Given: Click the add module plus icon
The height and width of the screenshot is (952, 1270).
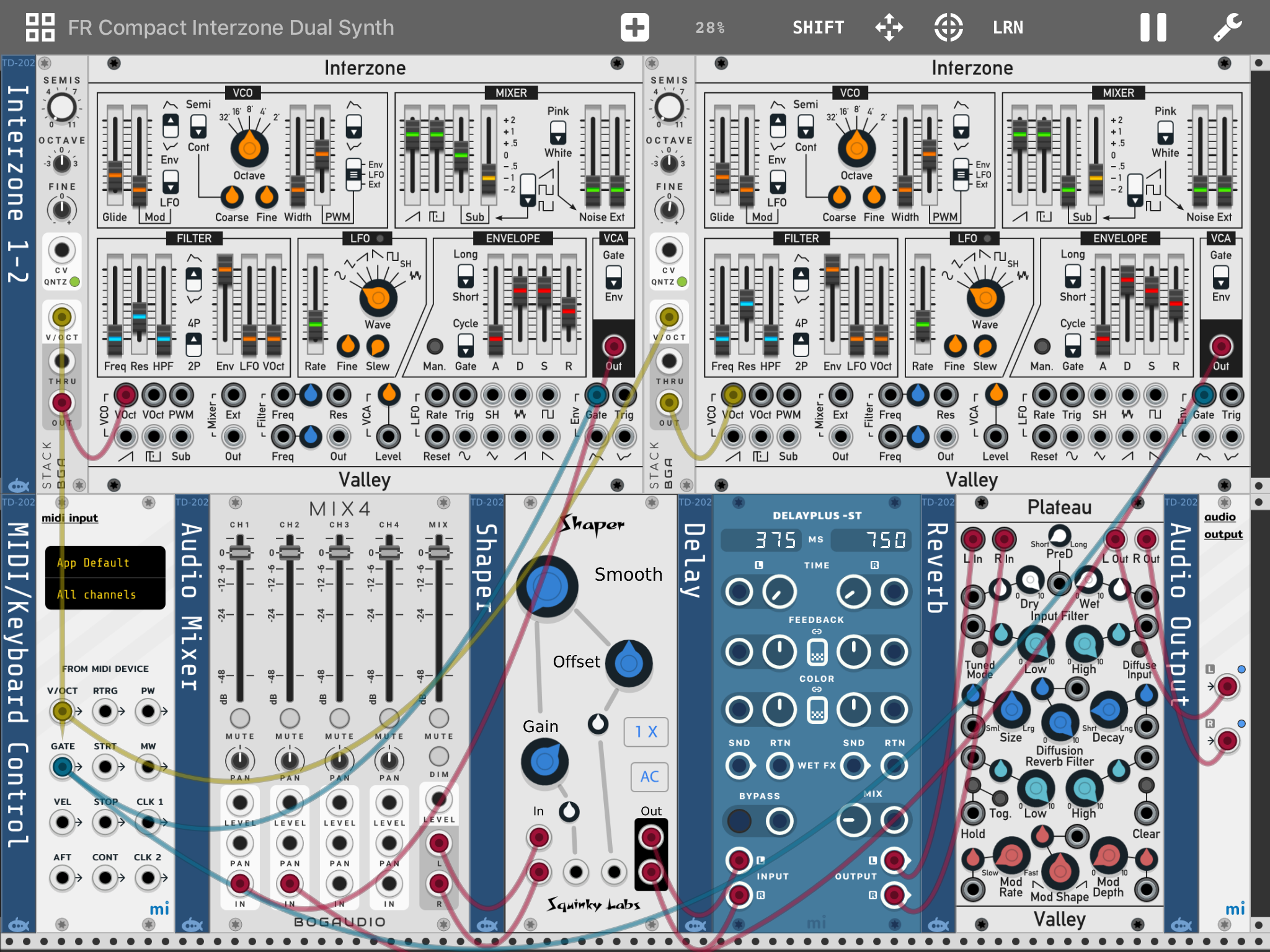Looking at the screenshot, I should [x=634, y=27].
